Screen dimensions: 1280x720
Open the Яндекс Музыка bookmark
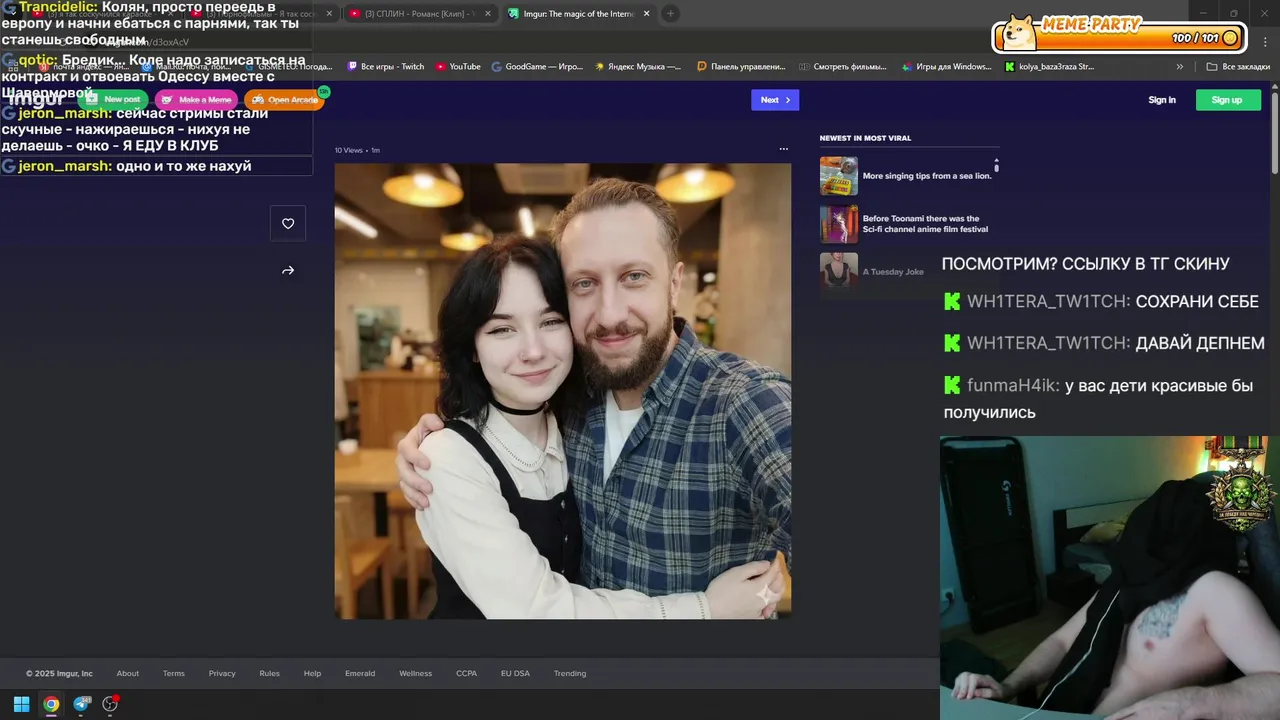[x=638, y=67]
